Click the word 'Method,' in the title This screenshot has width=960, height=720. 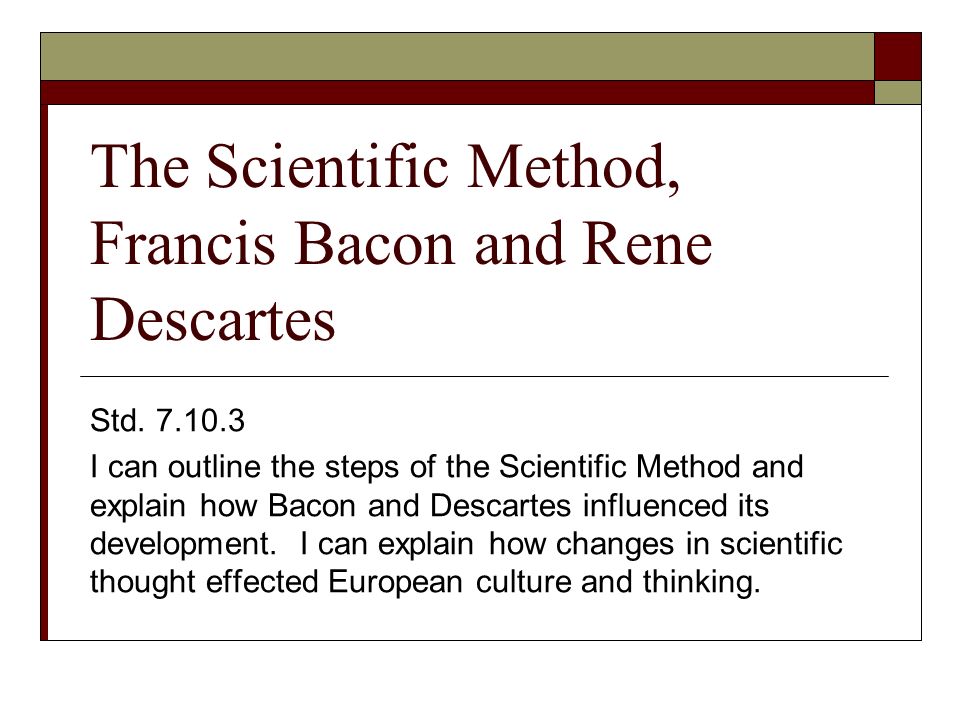coord(573,167)
